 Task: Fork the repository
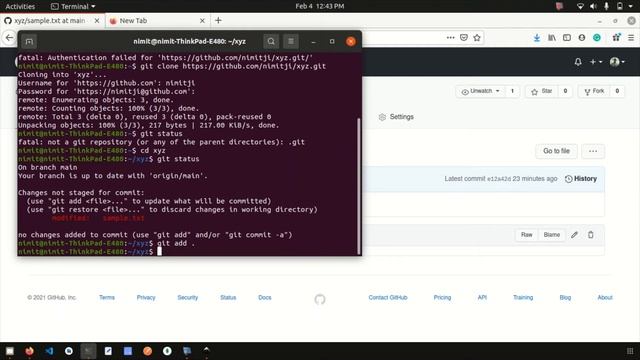[x=594, y=91]
